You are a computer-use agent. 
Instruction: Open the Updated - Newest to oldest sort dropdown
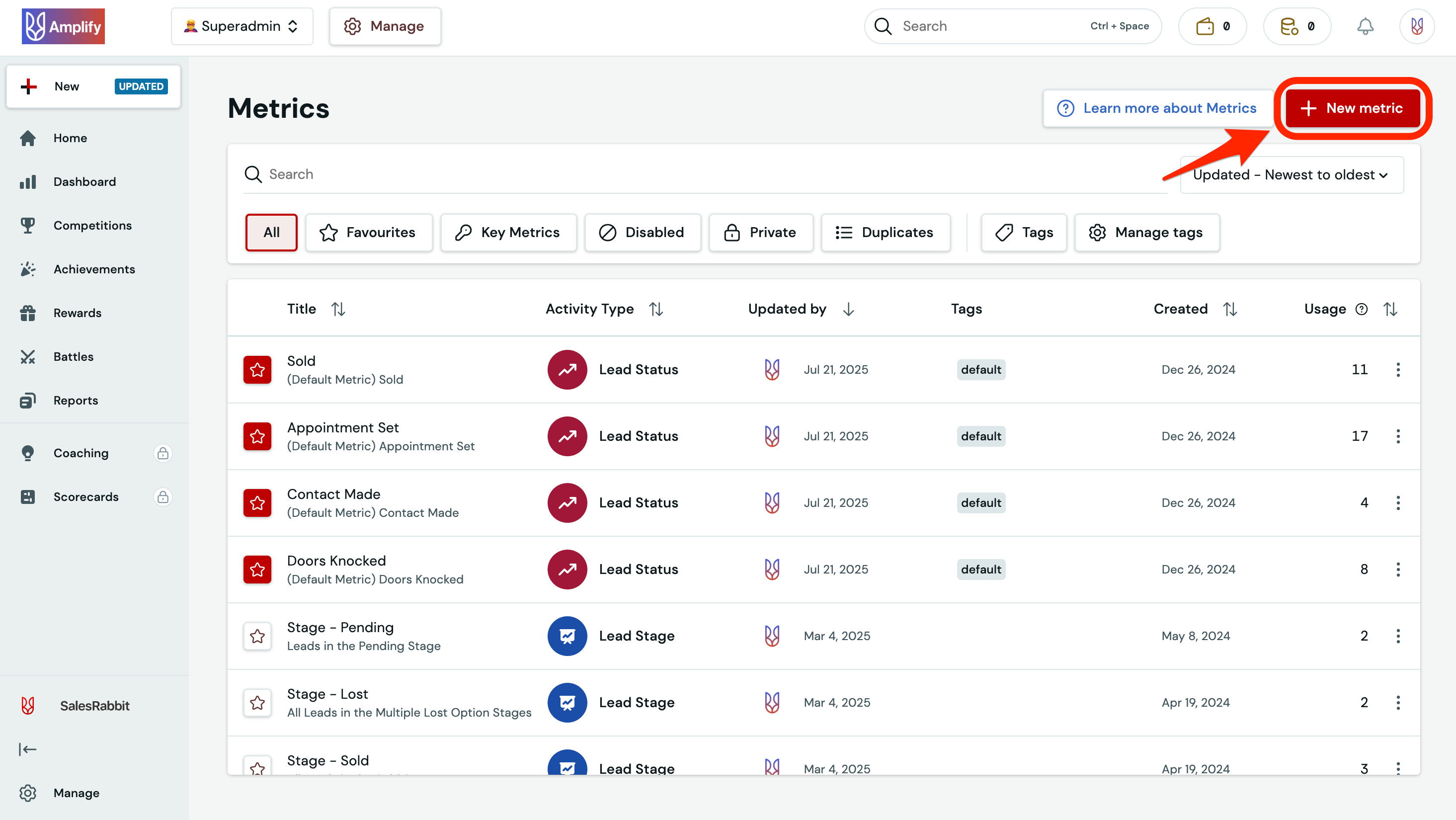click(x=1292, y=174)
